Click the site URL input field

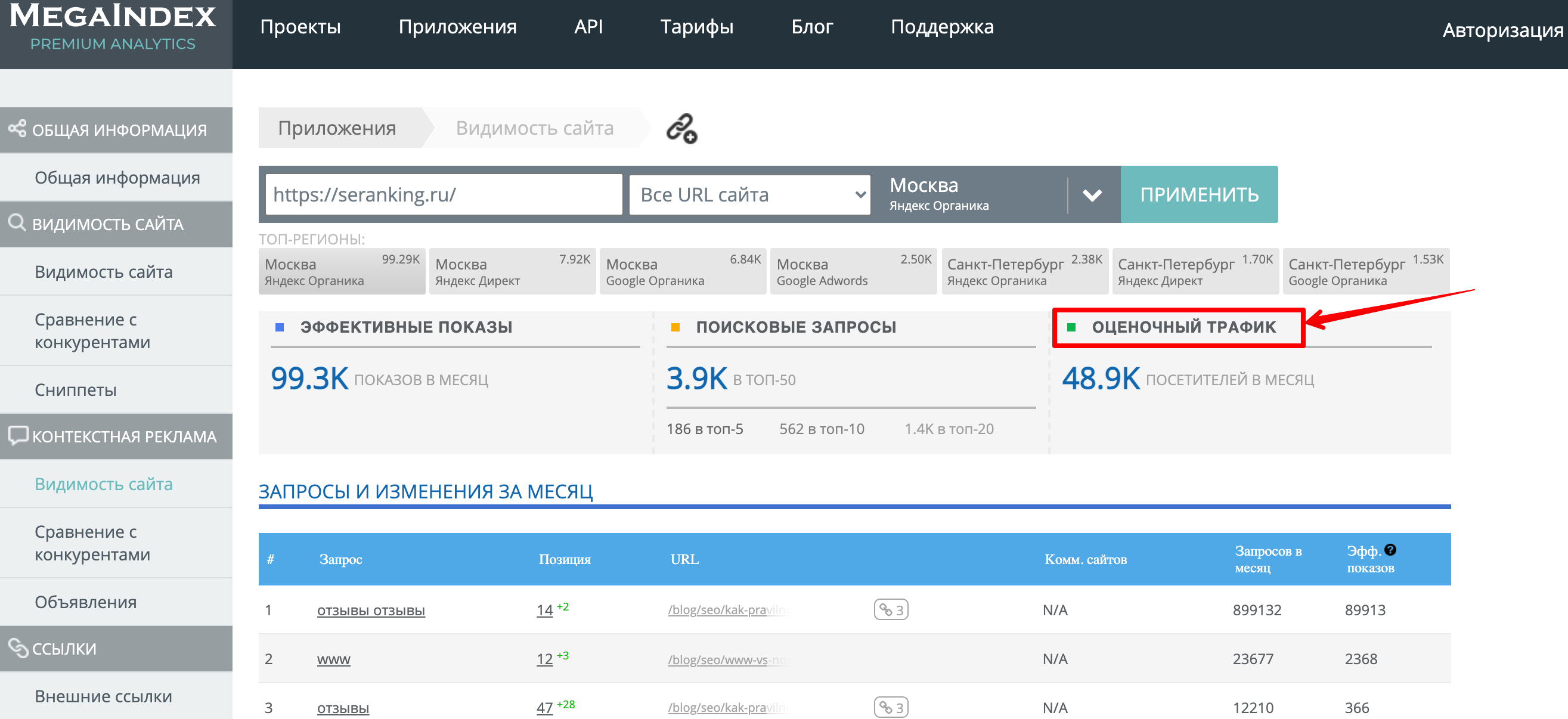click(x=444, y=195)
